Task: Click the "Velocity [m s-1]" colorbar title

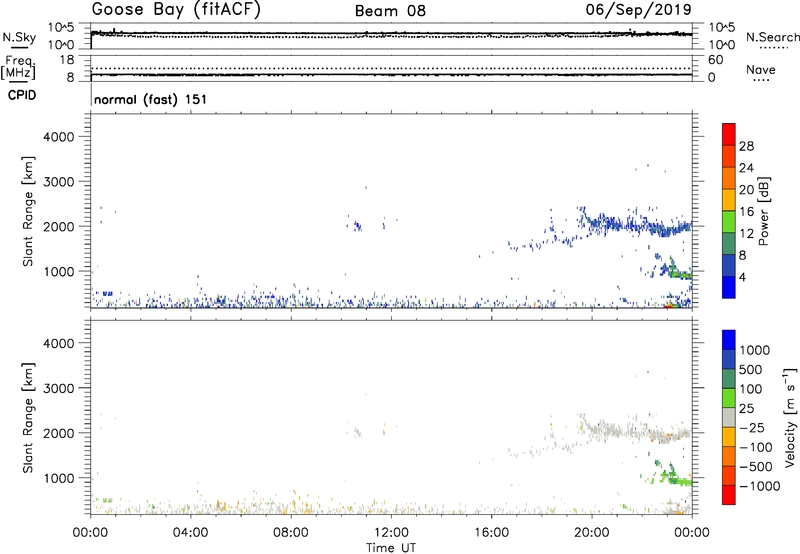Action: pyautogui.click(x=790, y=417)
